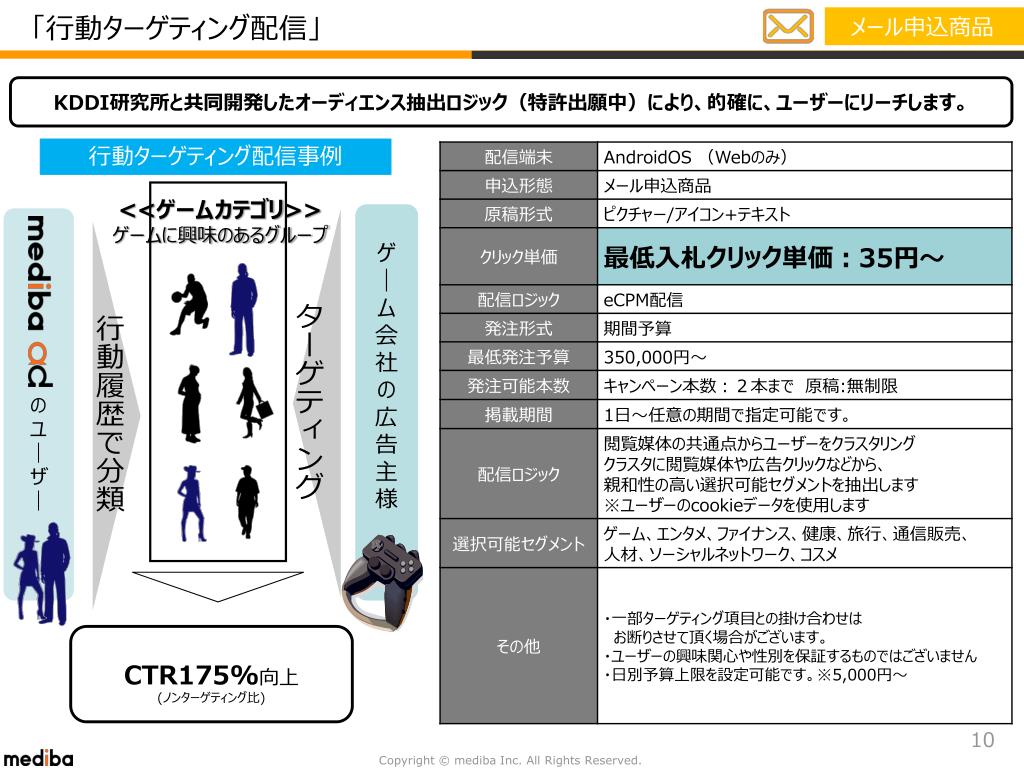
Task: Click the AndroidOS （Webのみ） cell
Action: coord(805,157)
